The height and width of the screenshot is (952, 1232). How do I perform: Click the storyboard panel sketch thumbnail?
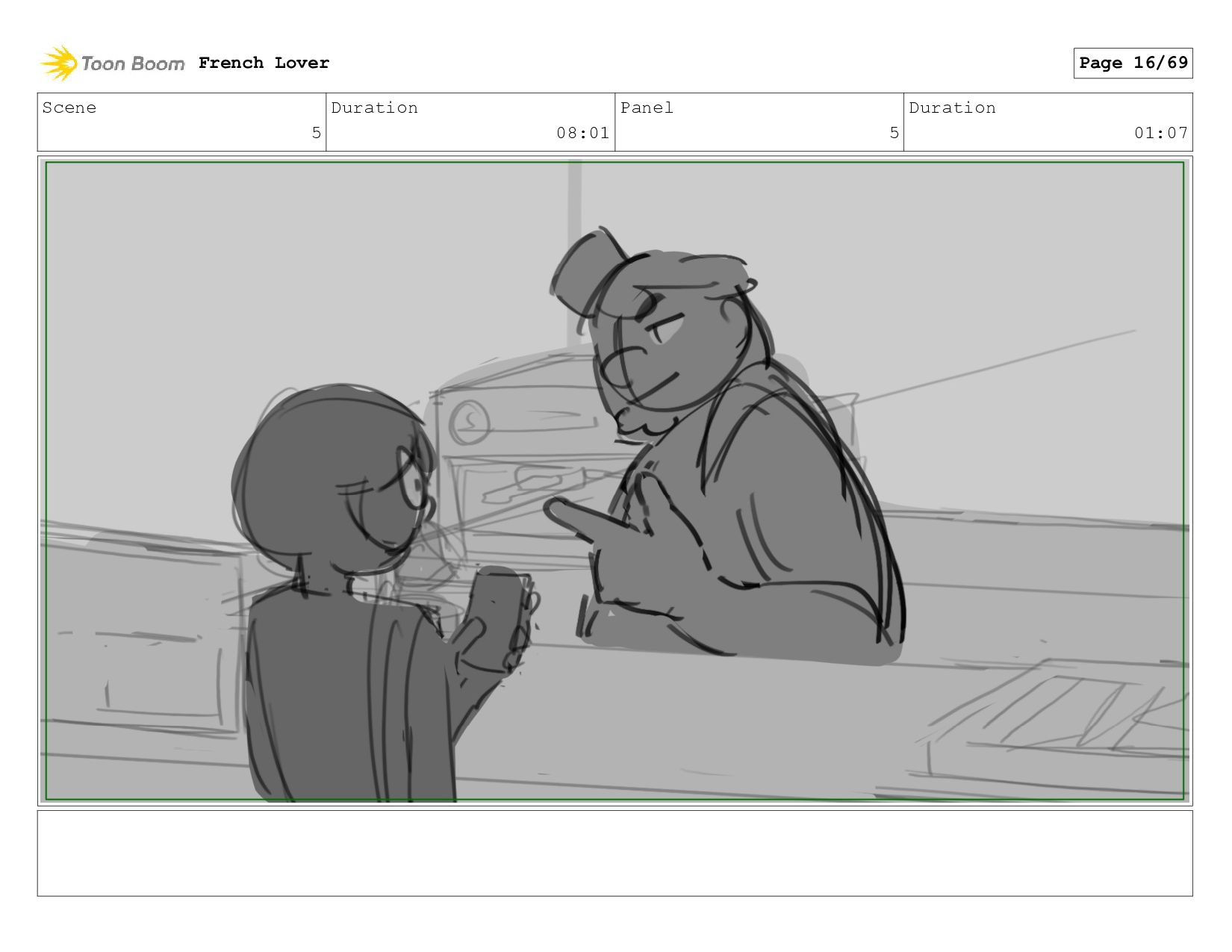[x=615, y=481]
